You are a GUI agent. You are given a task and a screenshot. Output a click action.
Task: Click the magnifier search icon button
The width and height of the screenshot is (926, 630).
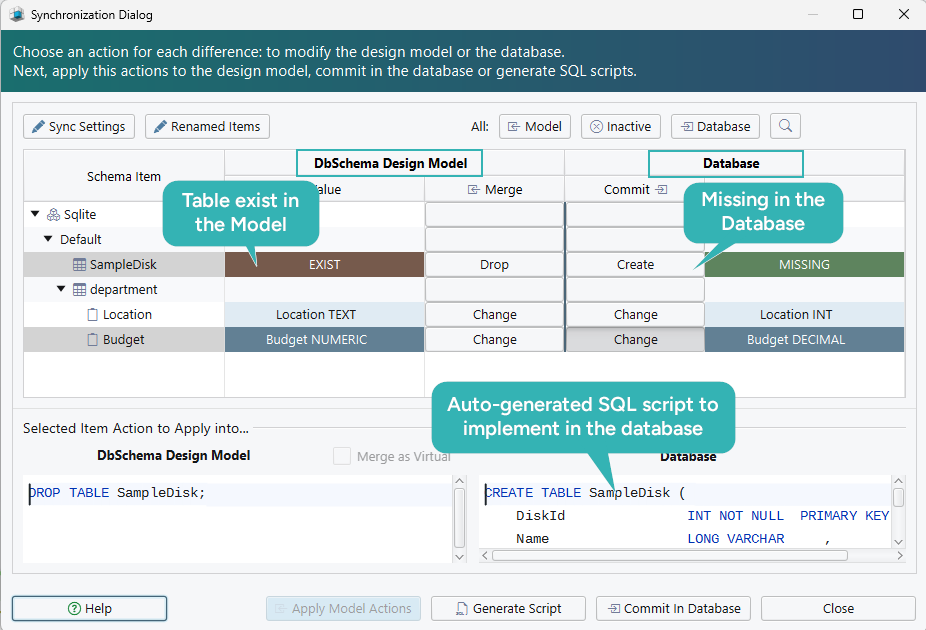785,126
